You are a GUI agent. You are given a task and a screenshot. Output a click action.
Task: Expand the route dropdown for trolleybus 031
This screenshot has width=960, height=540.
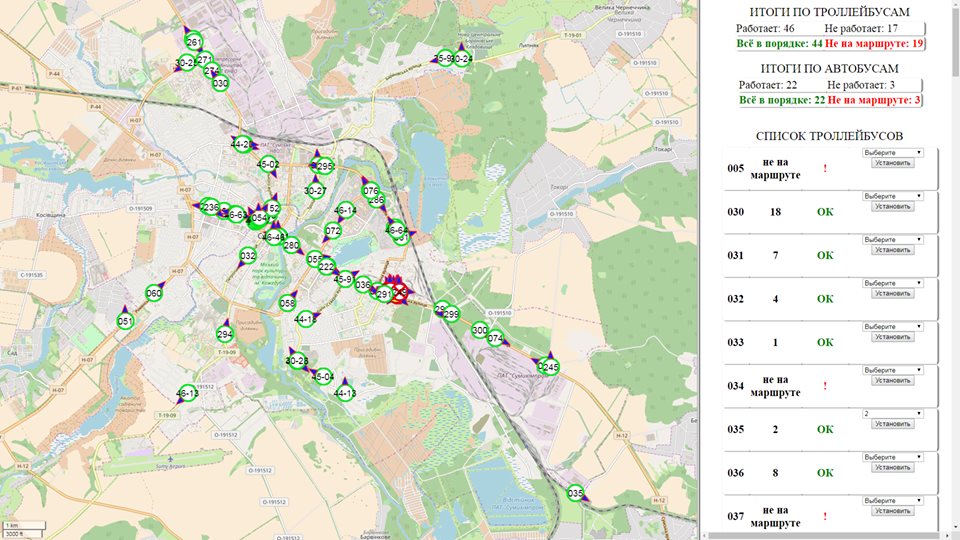(892, 239)
